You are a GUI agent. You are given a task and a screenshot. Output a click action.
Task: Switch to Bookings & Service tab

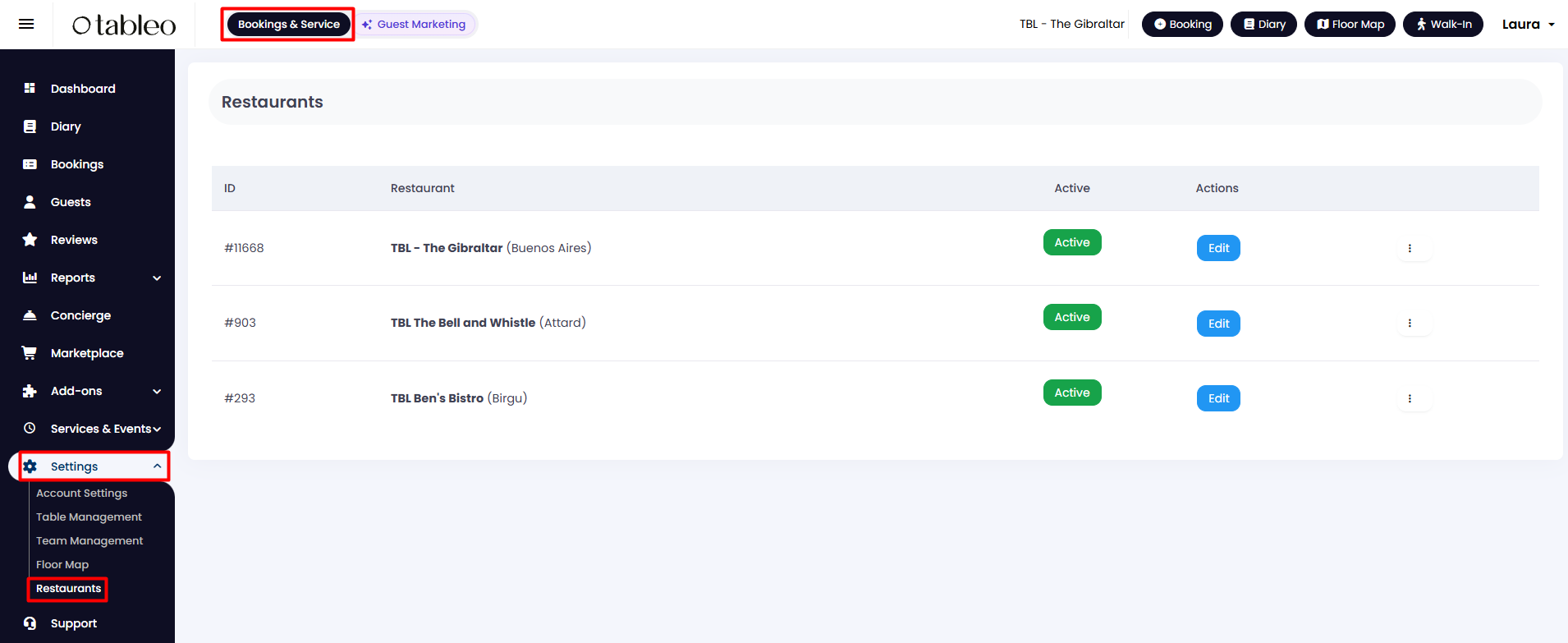[289, 25]
